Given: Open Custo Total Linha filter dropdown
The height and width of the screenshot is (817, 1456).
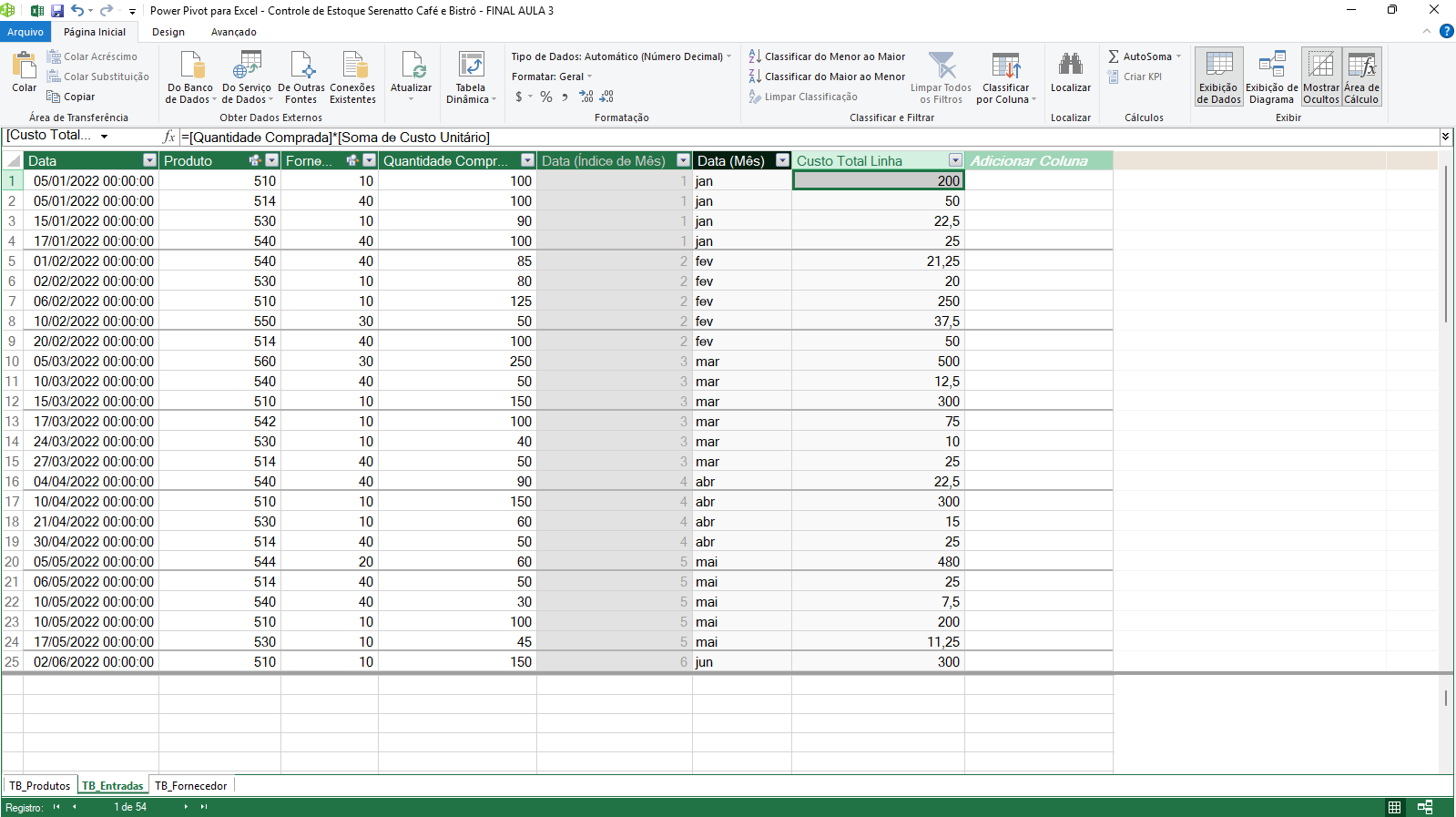Looking at the screenshot, I should (x=955, y=160).
